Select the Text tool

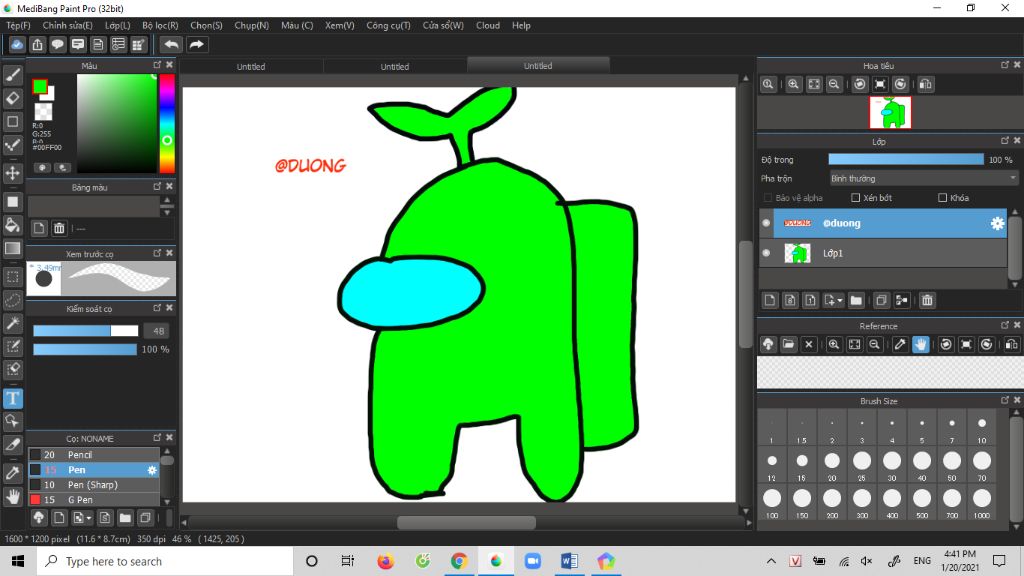point(12,398)
